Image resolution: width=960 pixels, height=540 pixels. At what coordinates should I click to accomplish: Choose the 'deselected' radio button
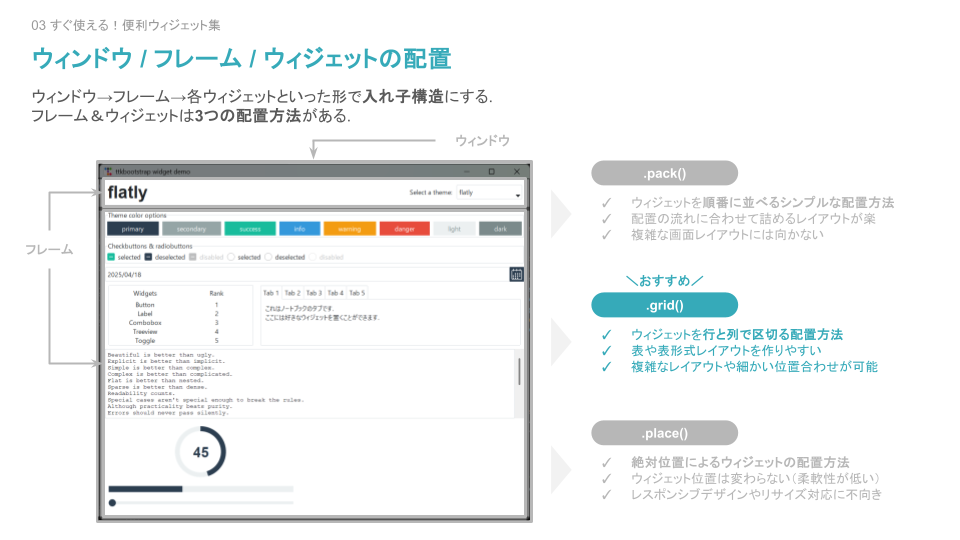click(268, 257)
